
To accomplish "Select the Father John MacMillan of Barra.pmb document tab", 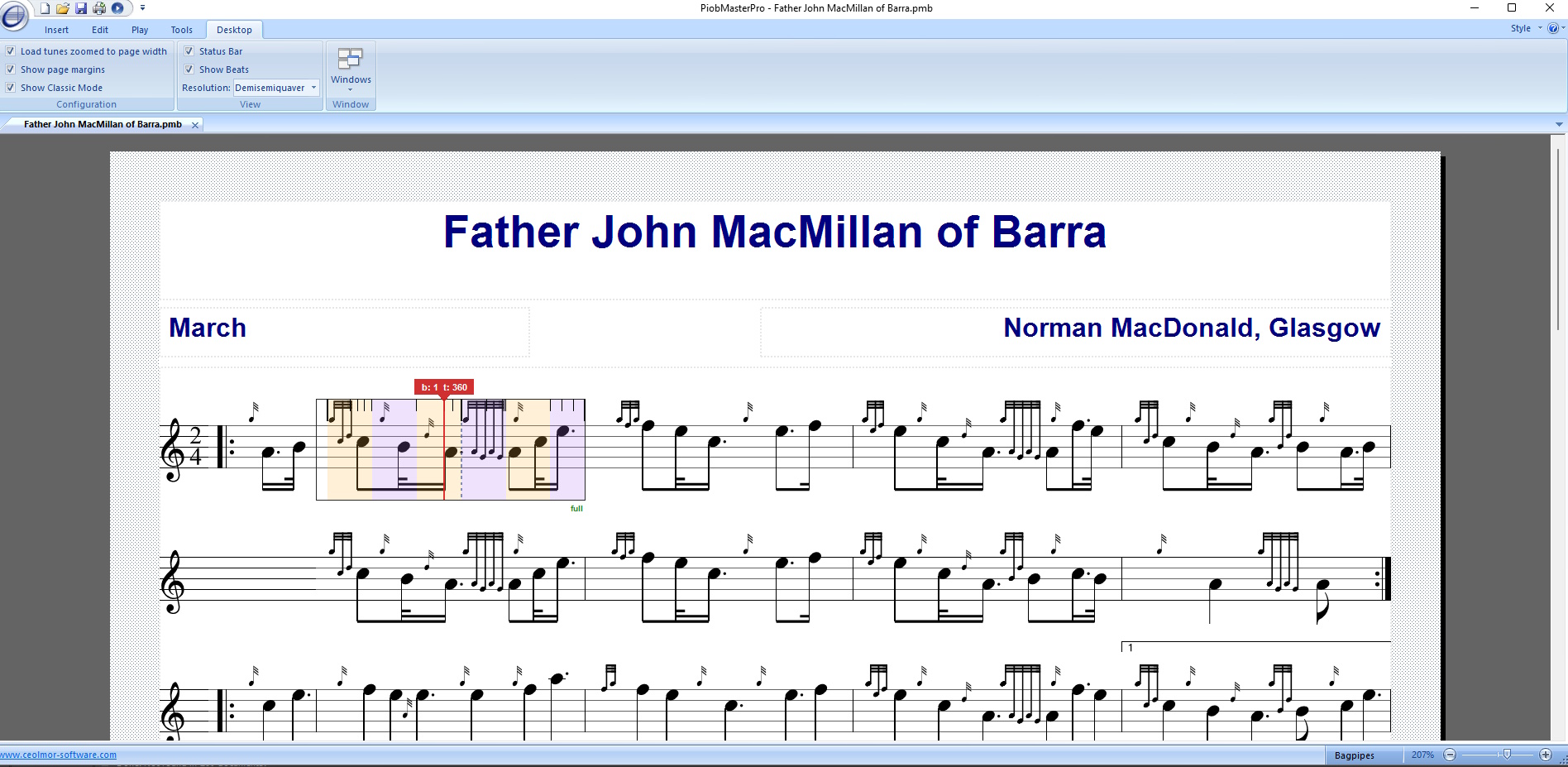I will click(x=103, y=125).
